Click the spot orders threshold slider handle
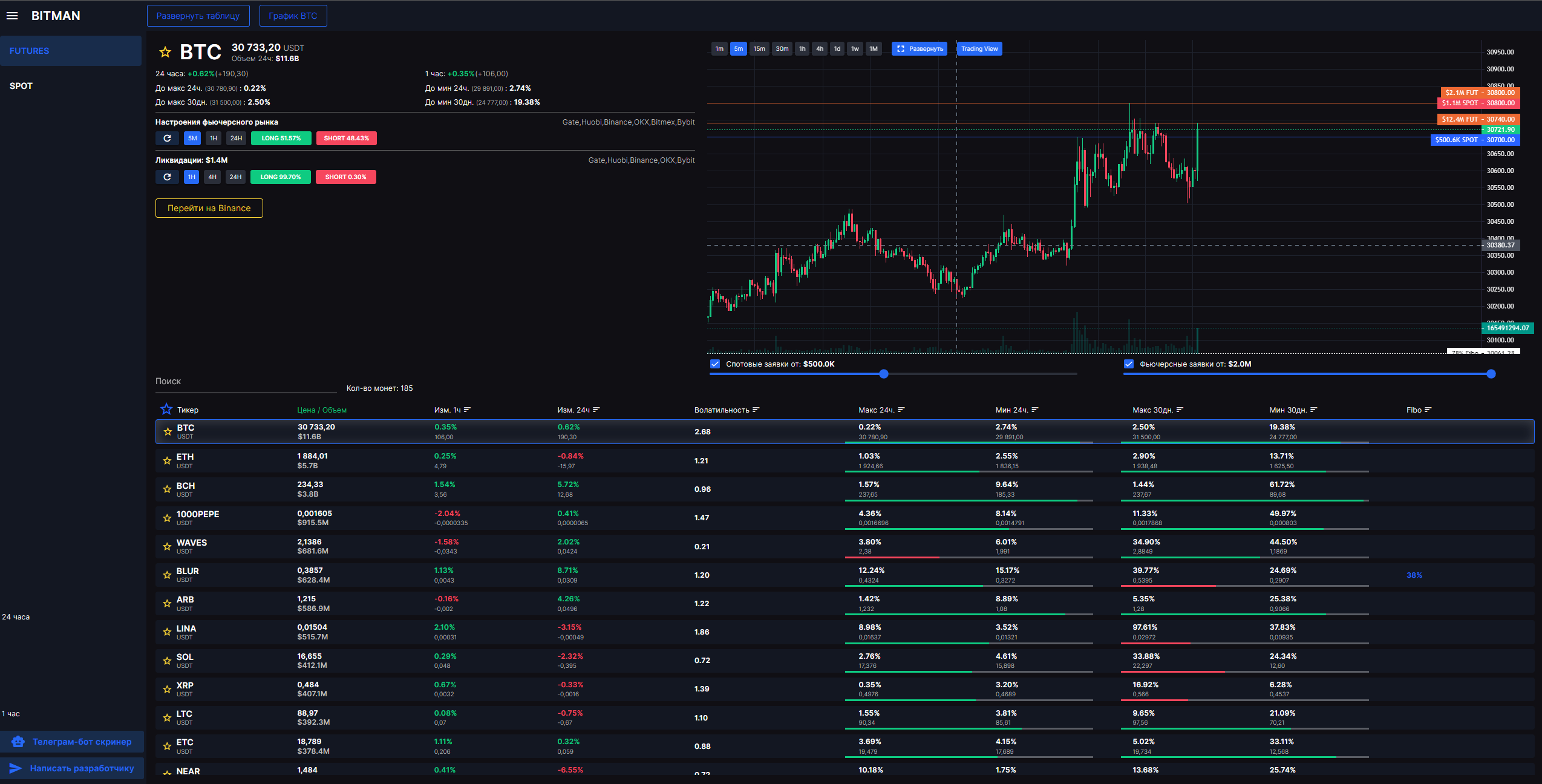Viewport: 1542px width, 784px height. coord(884,374)
